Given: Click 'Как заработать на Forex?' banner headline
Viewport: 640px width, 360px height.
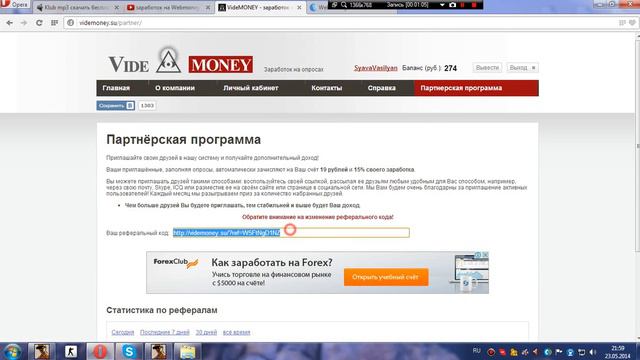Looking at the screenshot, I should point(272,262).
